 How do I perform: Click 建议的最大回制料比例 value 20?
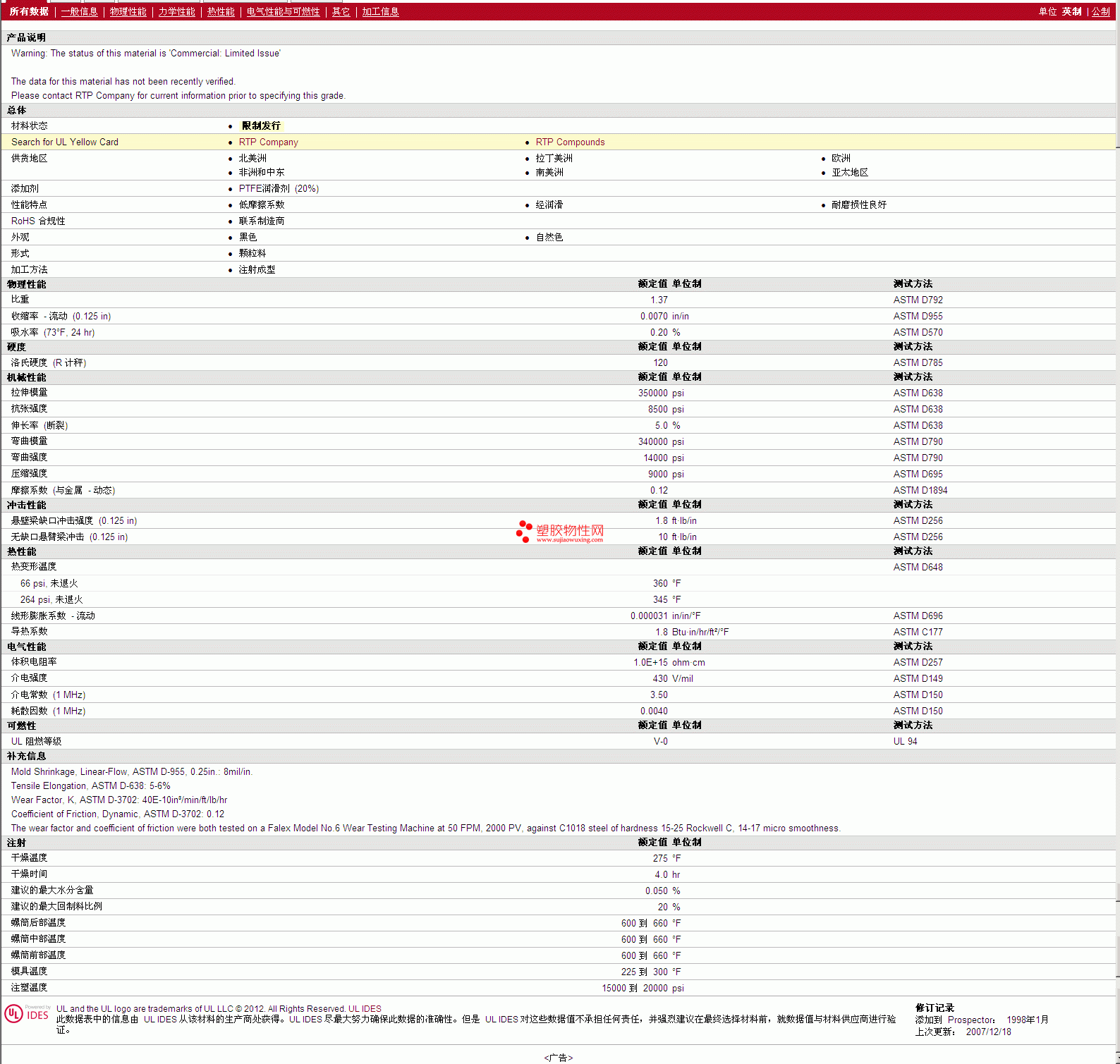point(663,907)
